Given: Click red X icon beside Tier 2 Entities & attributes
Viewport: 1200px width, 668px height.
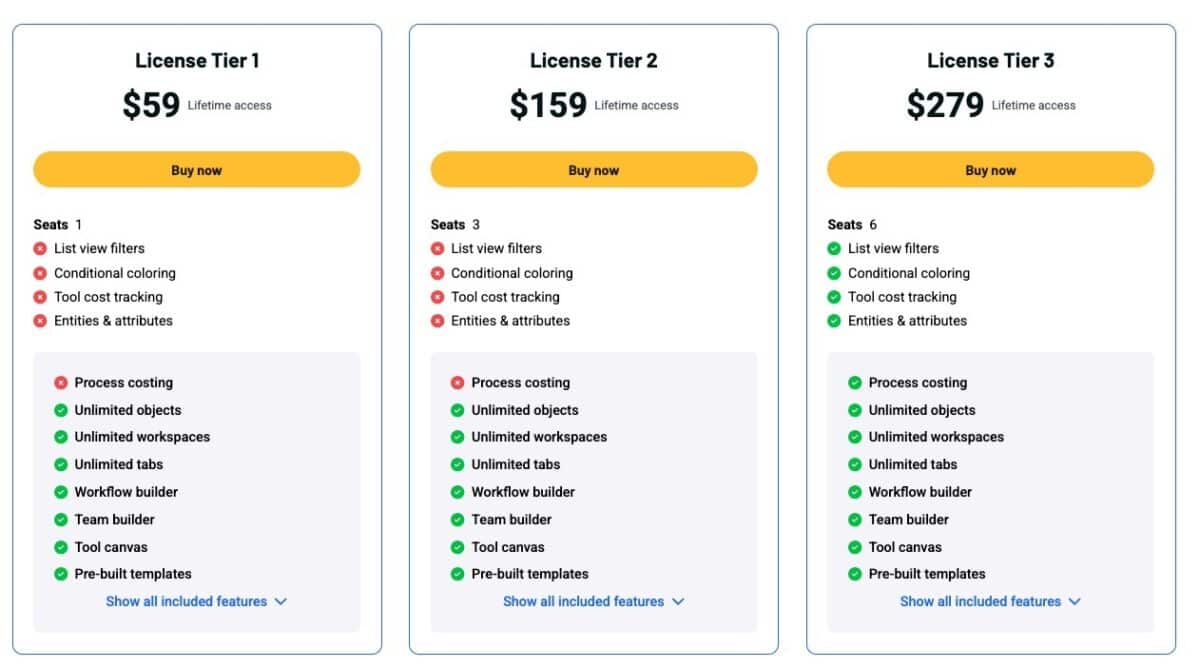Looking at the screenshot, I should 437,321.
